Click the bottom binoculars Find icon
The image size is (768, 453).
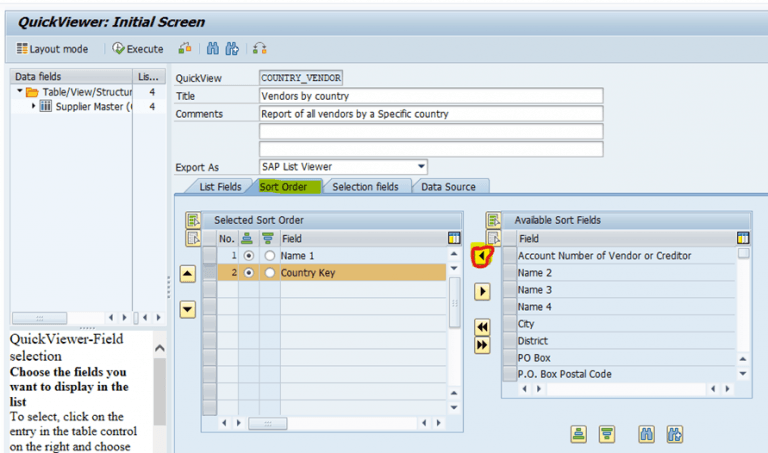click(646, 434)
